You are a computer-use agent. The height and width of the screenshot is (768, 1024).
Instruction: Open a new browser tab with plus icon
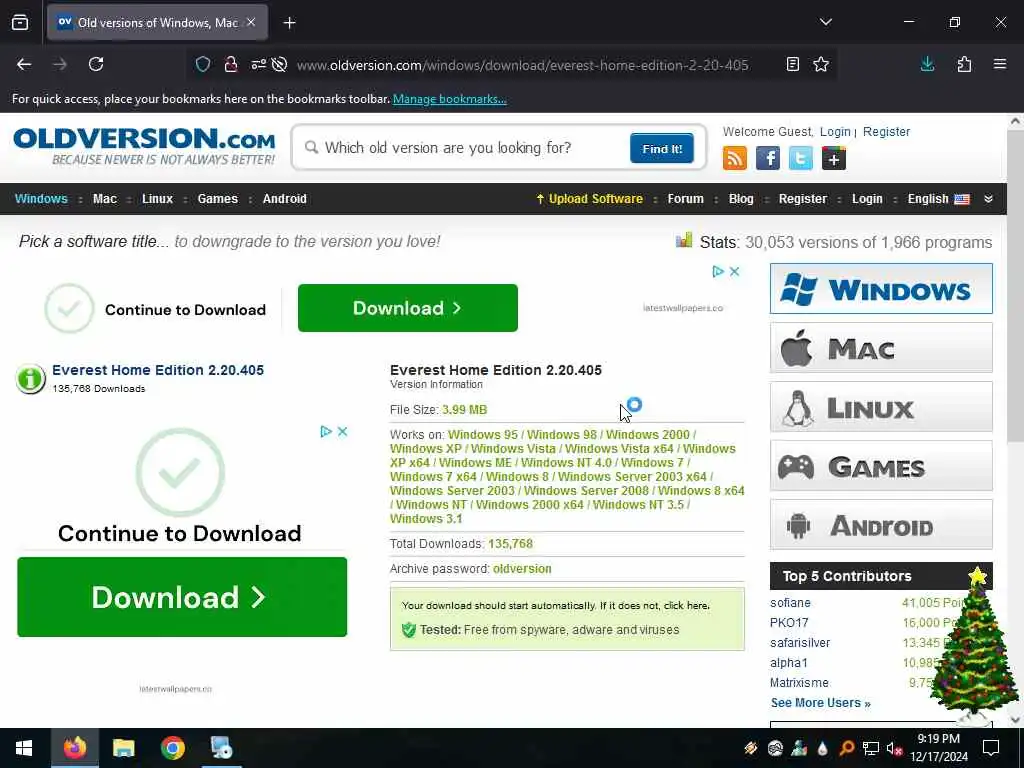click(x=289, y=23)
